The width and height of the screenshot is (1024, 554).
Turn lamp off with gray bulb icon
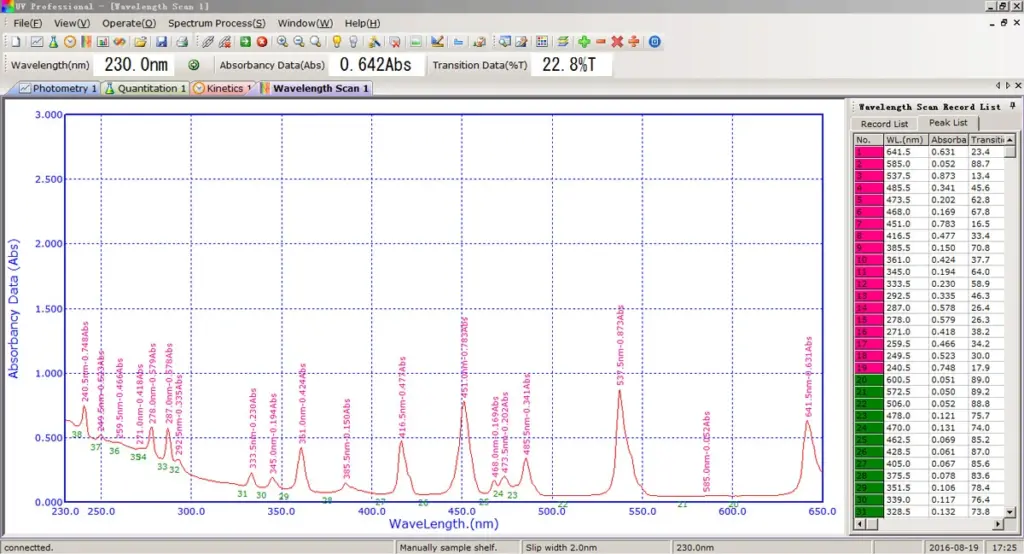[353, 42]
